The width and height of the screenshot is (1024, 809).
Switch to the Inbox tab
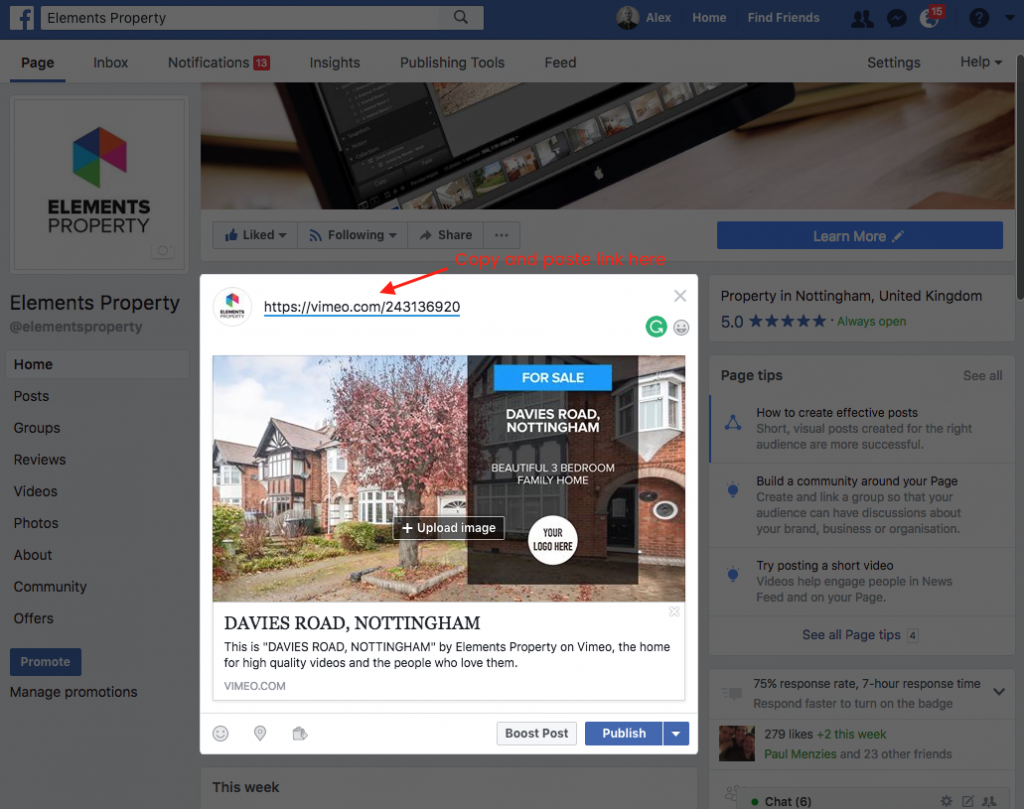point(110,63)
